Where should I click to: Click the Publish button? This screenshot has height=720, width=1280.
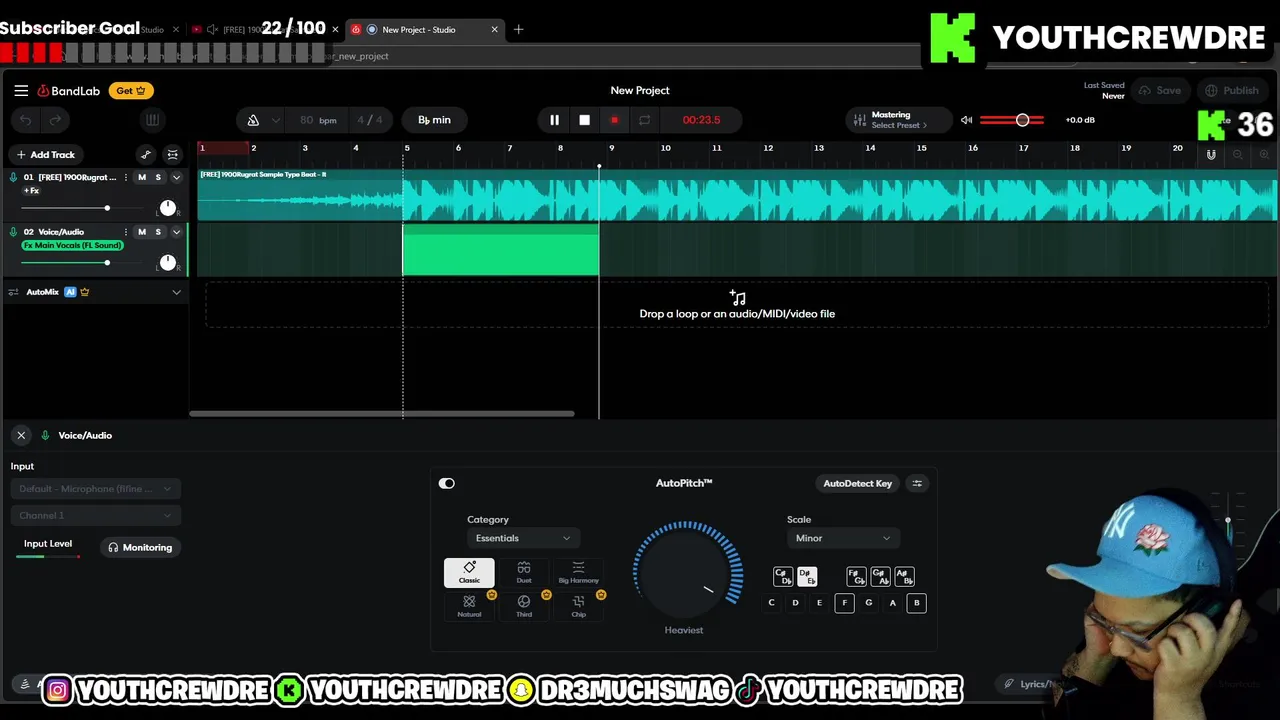pyautogui.click(x=1232, y=90)
